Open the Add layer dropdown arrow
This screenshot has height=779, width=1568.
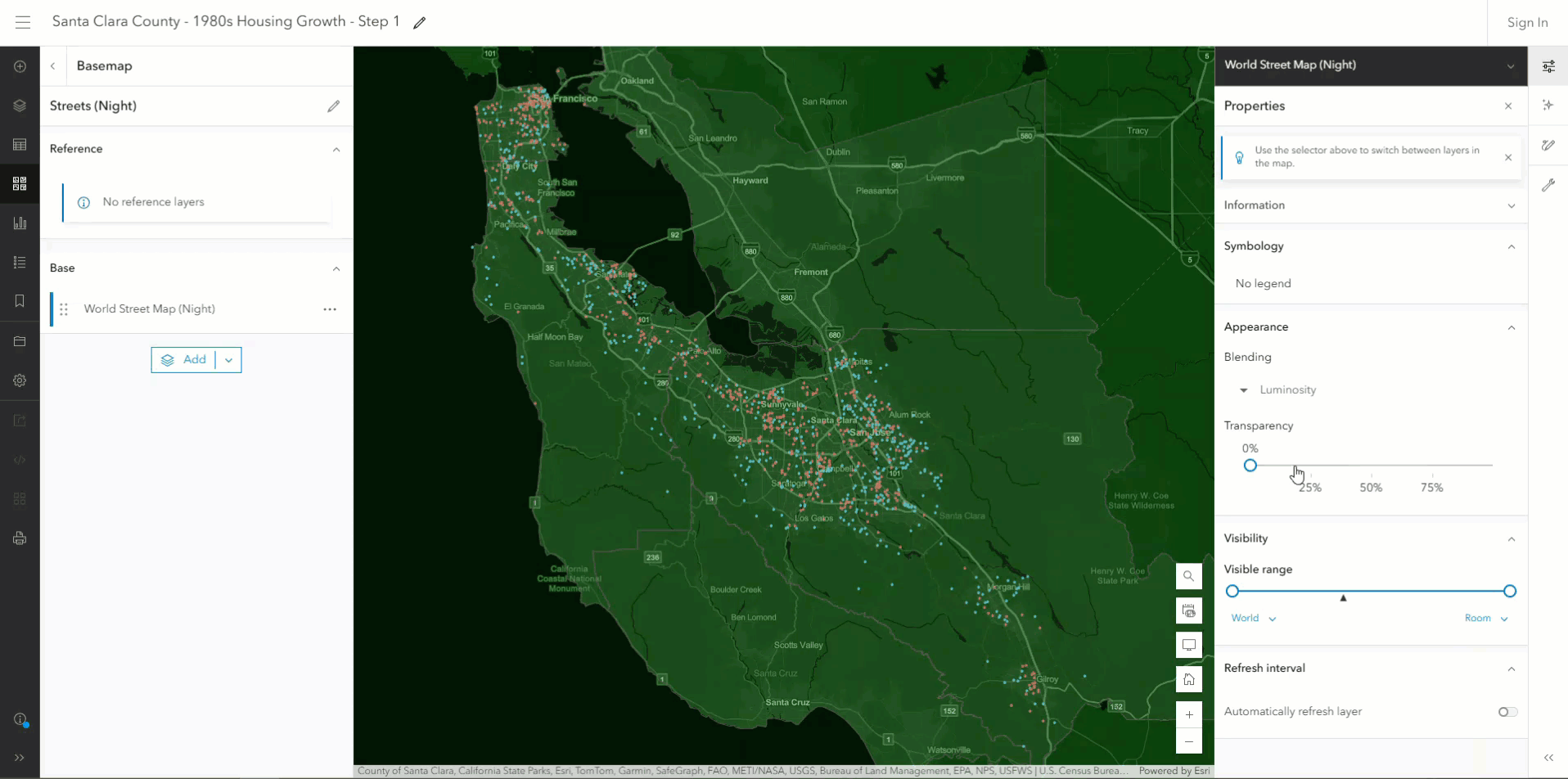click(228, 360)
